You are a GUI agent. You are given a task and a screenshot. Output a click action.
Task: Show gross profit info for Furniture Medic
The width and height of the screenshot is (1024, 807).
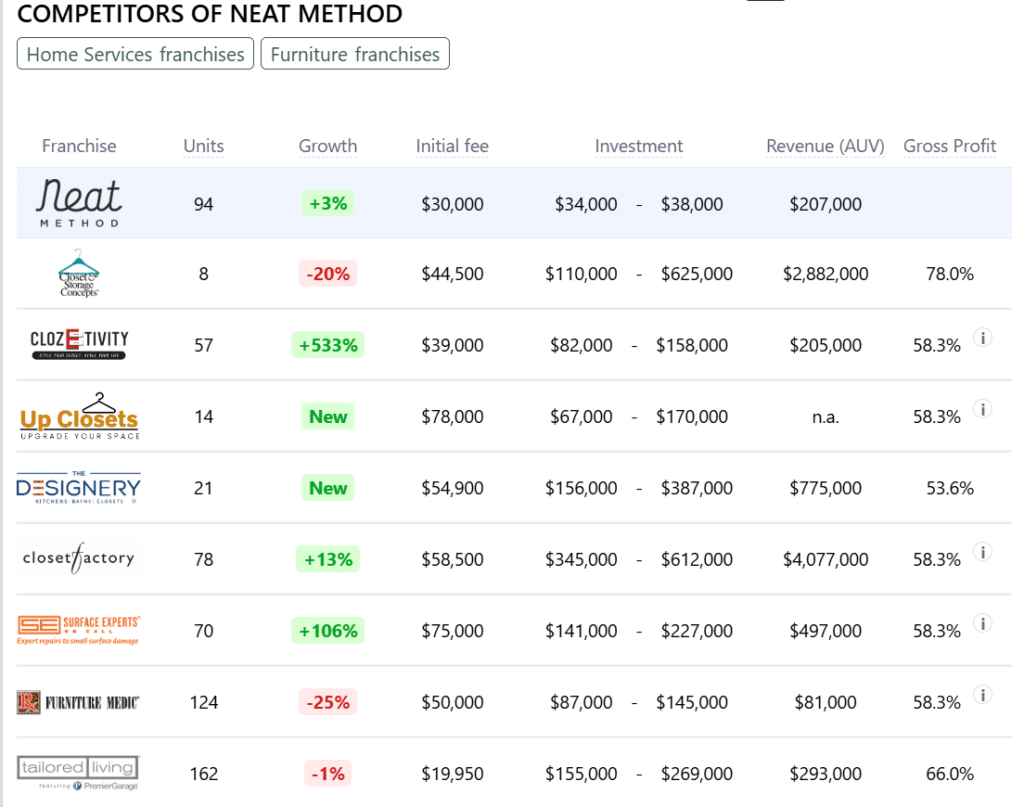pyautogui.click(x=982, y=694)
